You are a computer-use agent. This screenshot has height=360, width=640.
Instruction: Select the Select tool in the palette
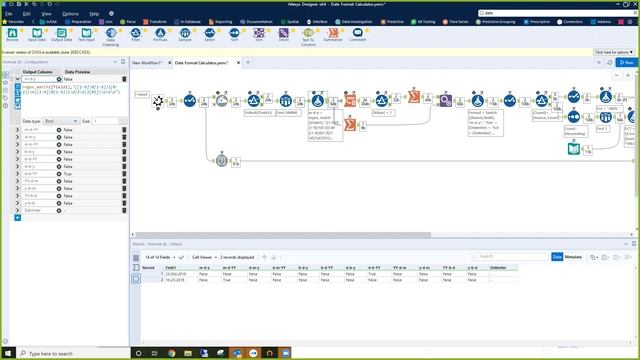pos(209,35)
